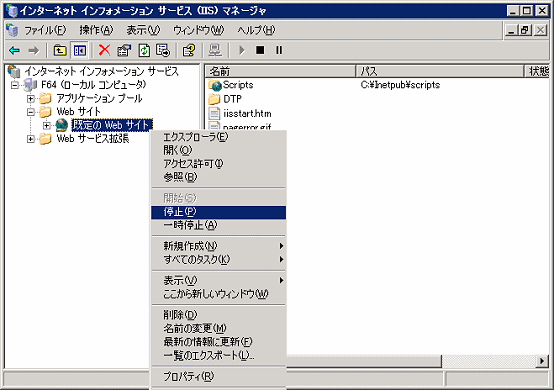
Task: Choose プロパティ(R) from context menu
Action: tap(218, 377)
